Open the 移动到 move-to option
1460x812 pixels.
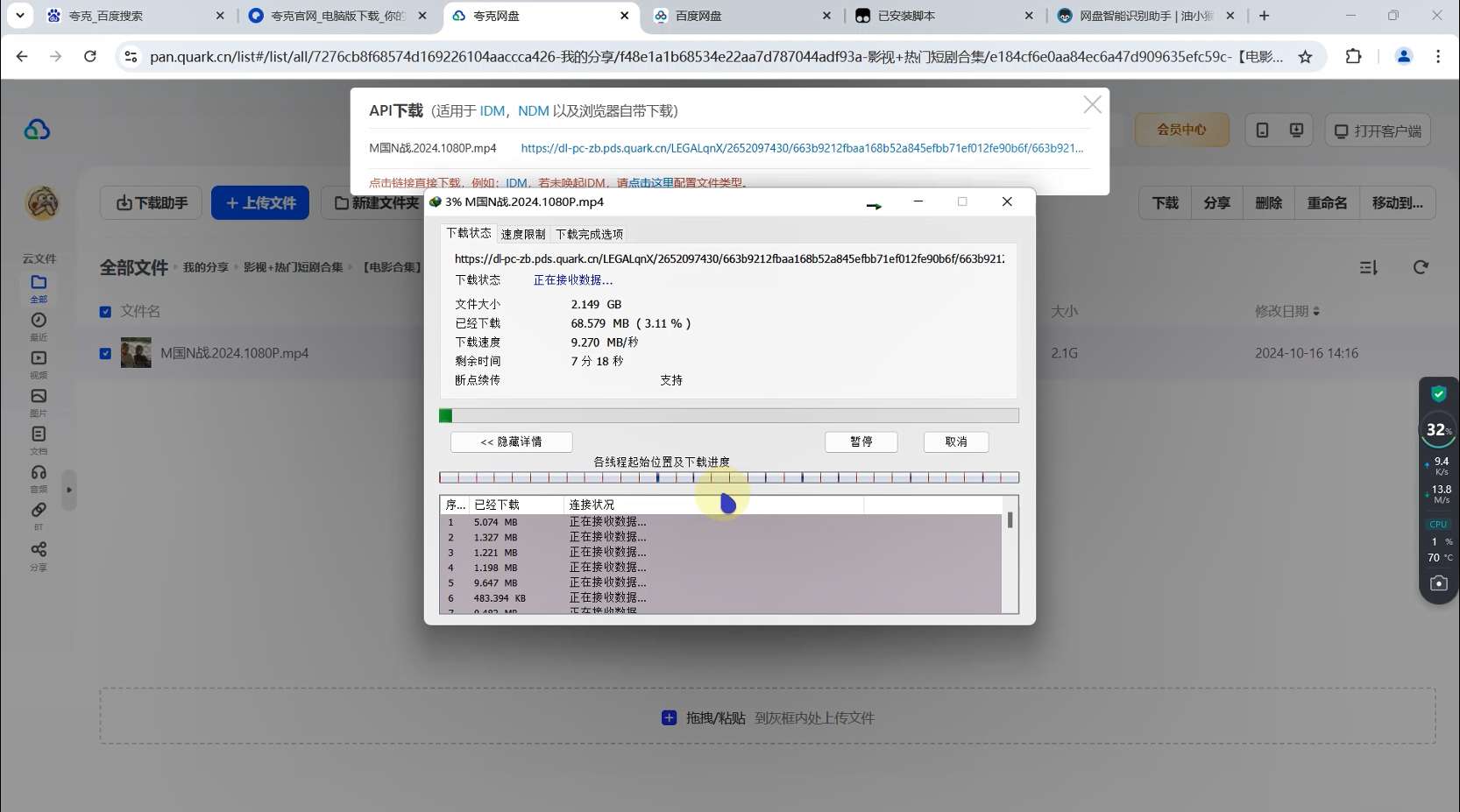1397,202
